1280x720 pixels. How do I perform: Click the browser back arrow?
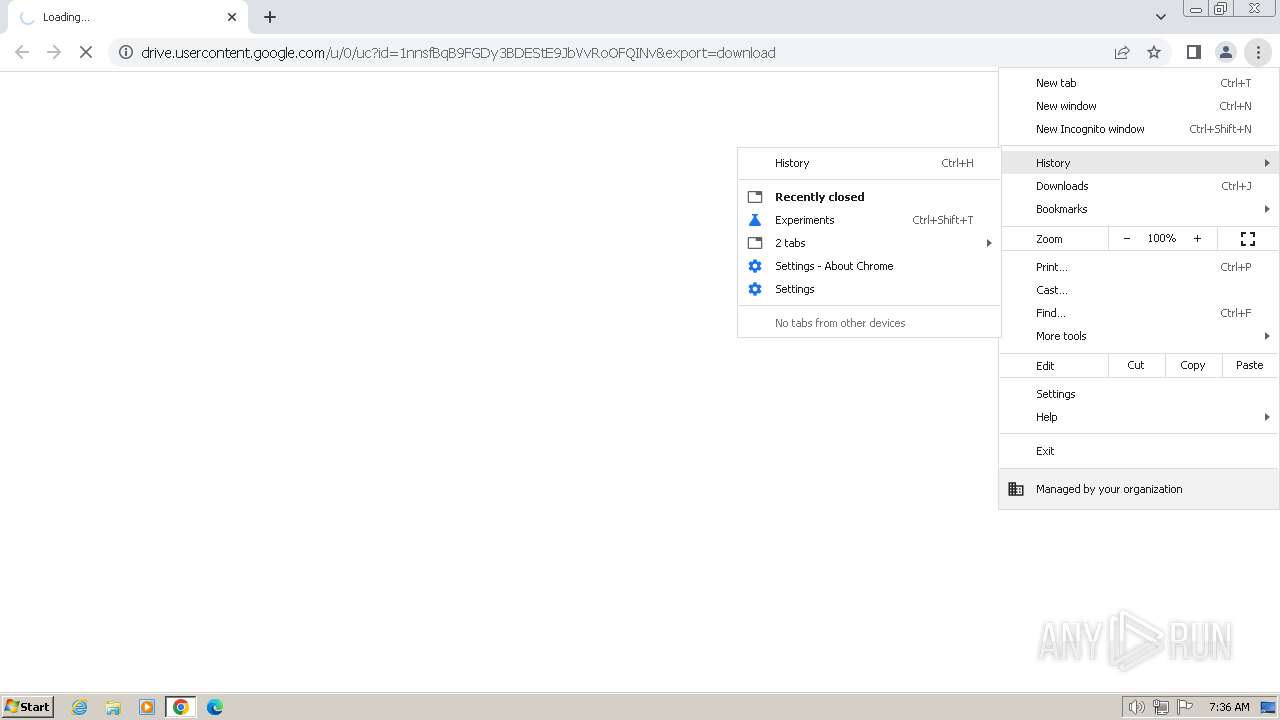click(x=22, y=52)
